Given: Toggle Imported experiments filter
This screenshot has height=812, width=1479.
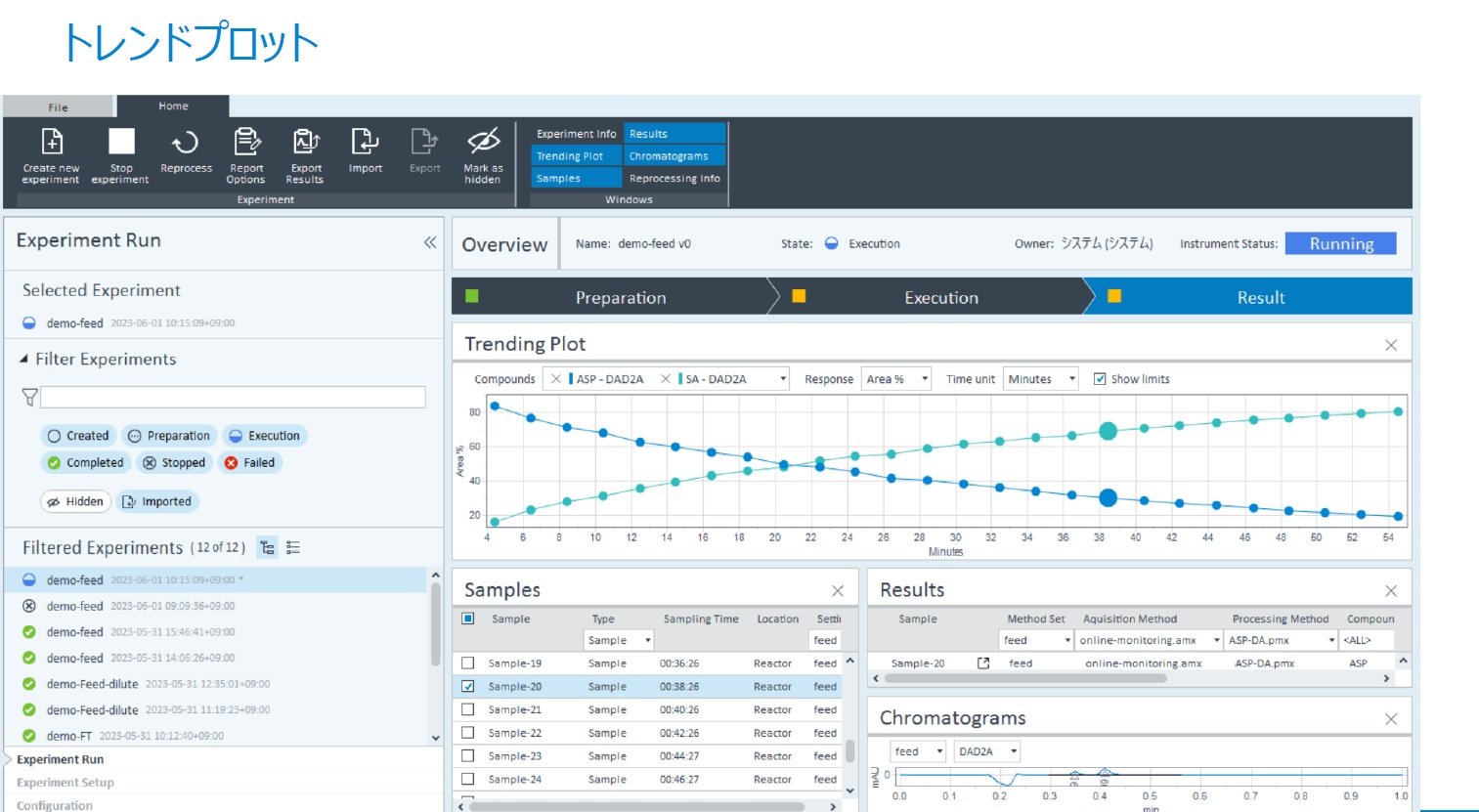Looking at the screenshot, I should click(157, 501).
